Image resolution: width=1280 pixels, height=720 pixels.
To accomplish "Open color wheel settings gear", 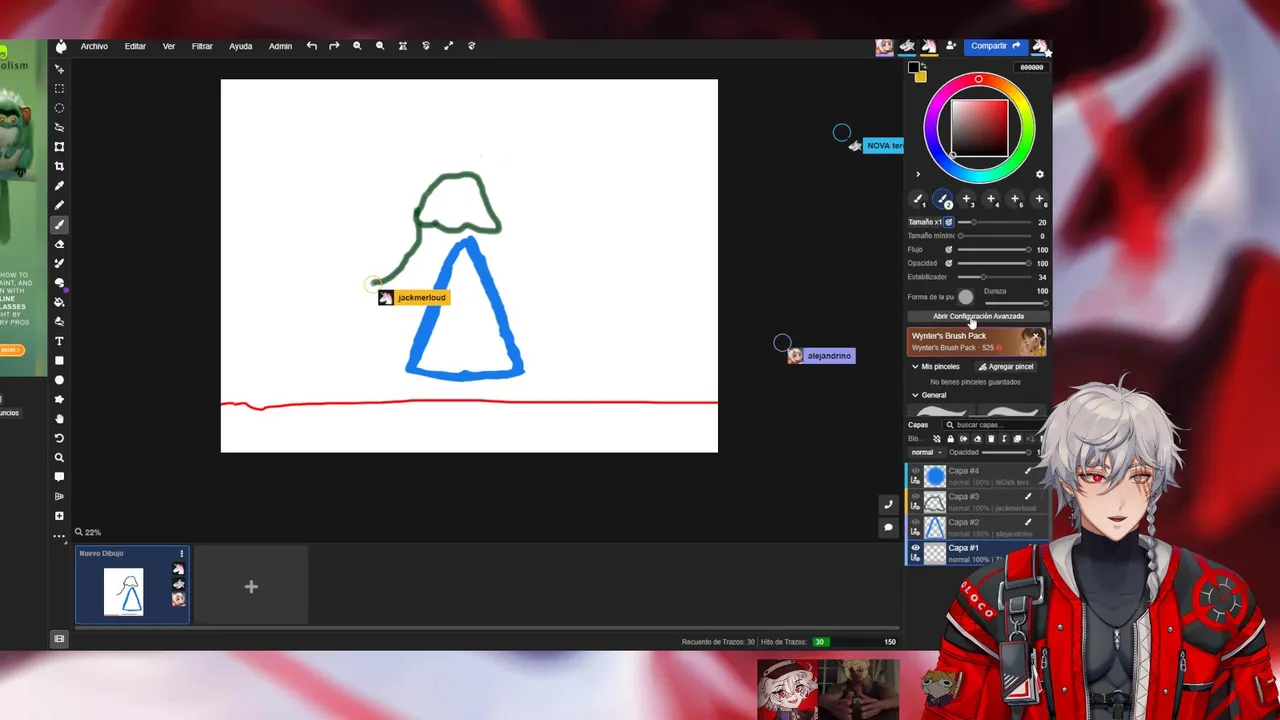I will tap(1039, 174).
